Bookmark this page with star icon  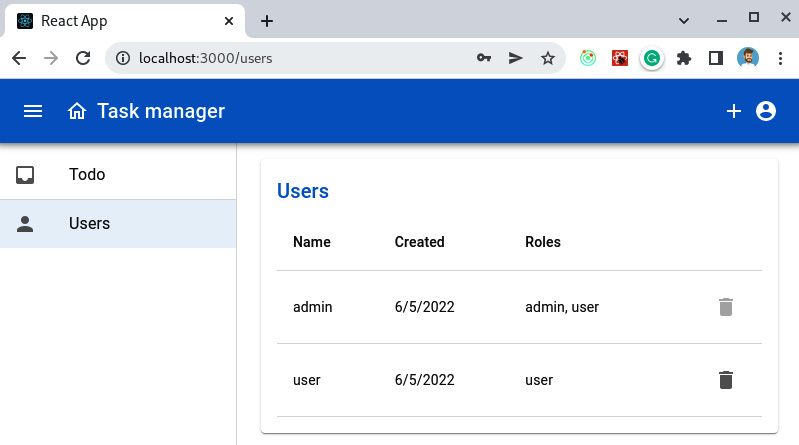(x=547, y=58)
